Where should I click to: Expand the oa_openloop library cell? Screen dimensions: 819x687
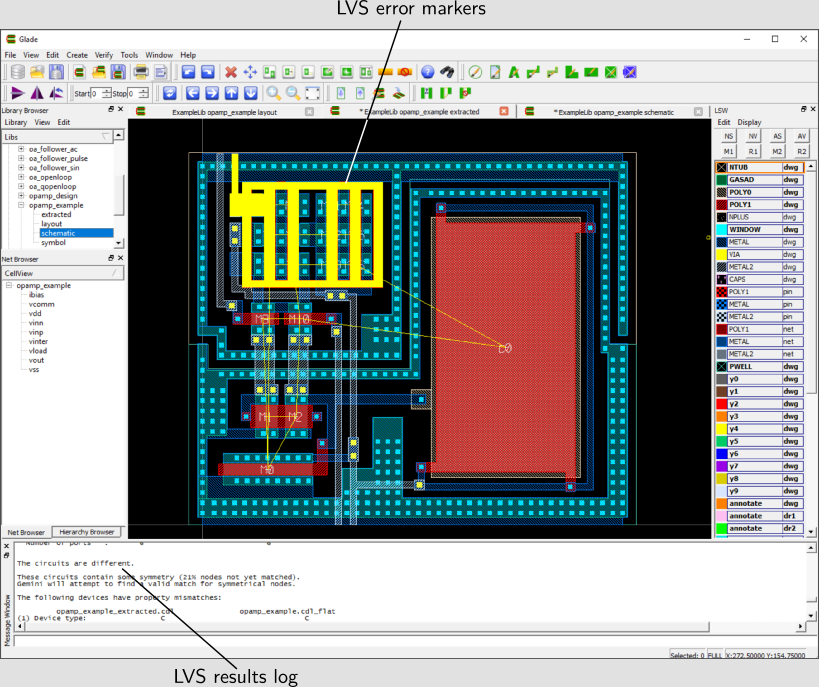pos(21,177)
